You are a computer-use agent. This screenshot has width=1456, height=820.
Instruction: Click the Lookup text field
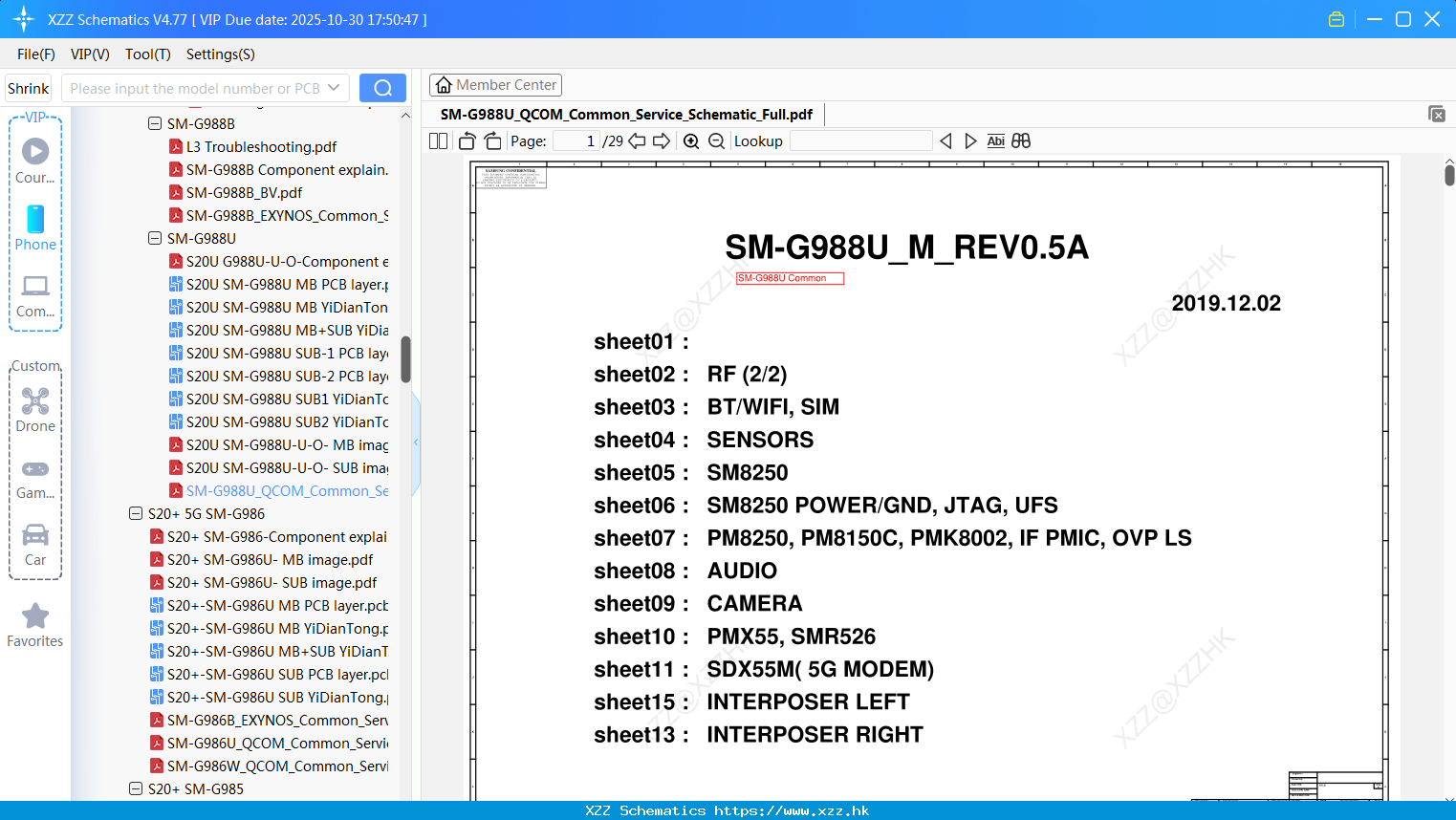(x=860, y=140)
